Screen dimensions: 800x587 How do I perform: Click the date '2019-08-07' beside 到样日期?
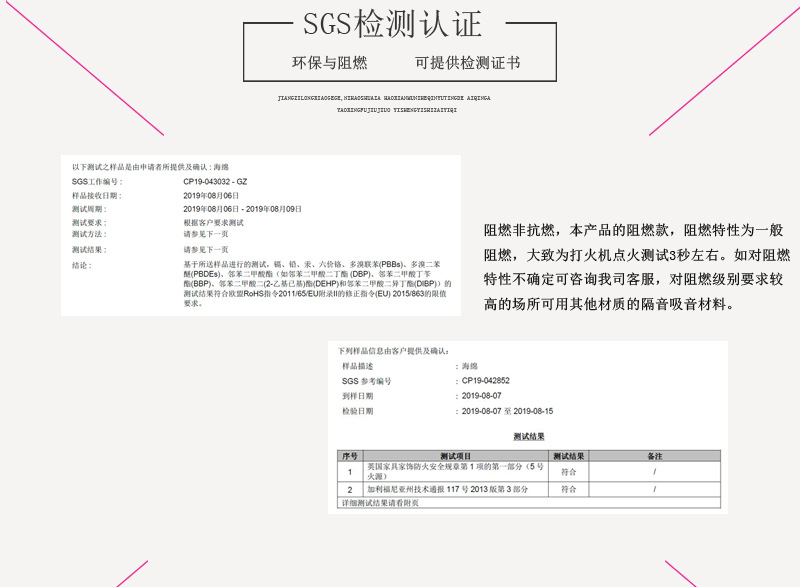tap(482, 396)
